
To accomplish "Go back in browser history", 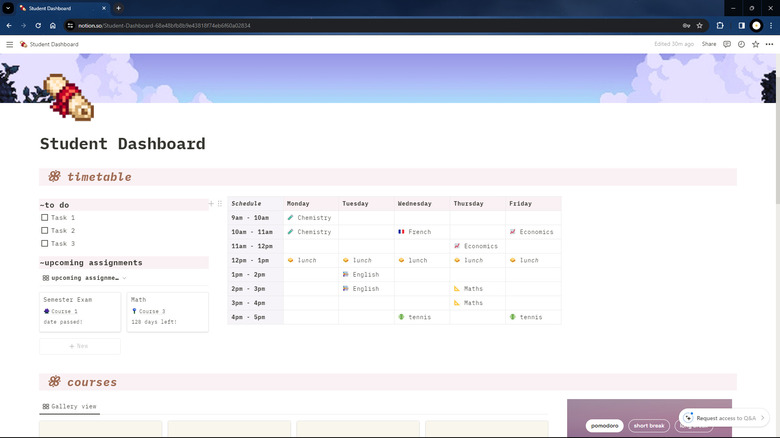I will coord(9,25).
